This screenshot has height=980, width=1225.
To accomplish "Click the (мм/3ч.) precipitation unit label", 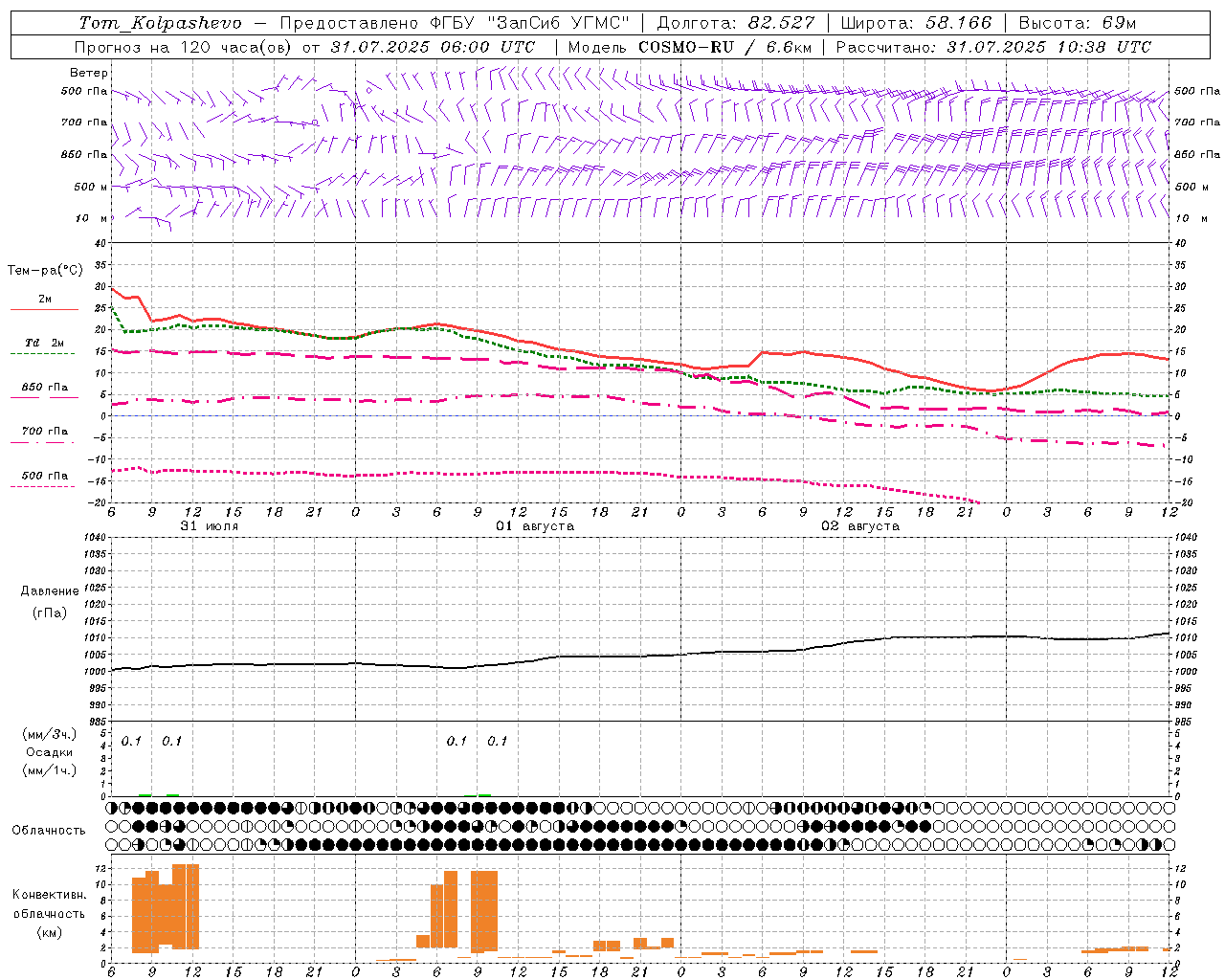I will (50, 734).
